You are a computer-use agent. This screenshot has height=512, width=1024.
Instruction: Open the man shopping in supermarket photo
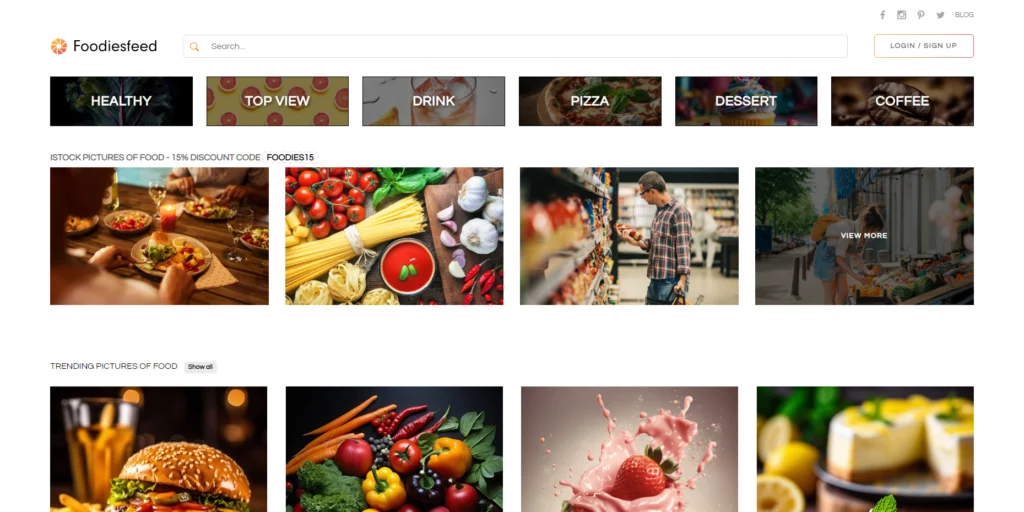tap(629, 236)
